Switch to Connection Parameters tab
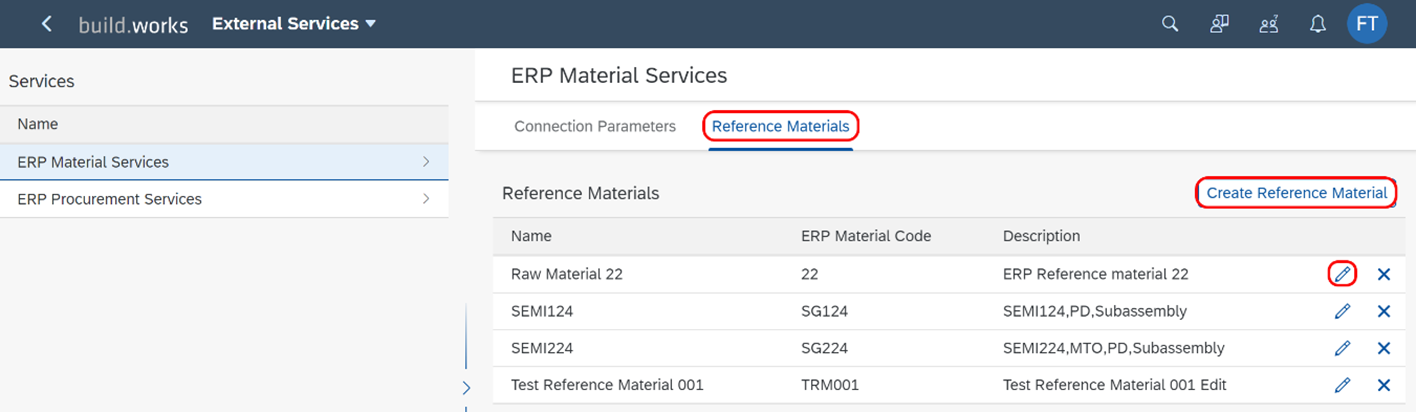This screenshot has height=412, width=1416. pos(595,127)
